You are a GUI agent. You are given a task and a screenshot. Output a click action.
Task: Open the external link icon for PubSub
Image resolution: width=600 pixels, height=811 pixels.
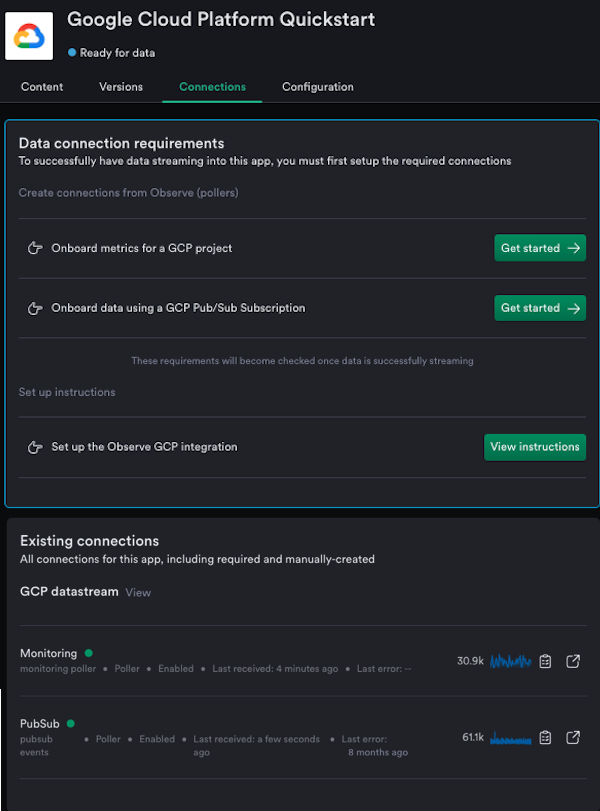(573, 737)
